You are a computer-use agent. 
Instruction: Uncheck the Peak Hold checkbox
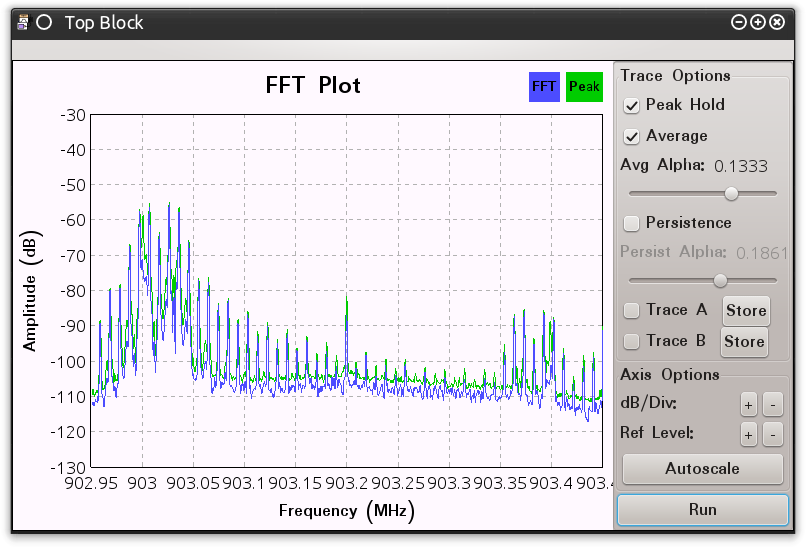coord(632,105)
